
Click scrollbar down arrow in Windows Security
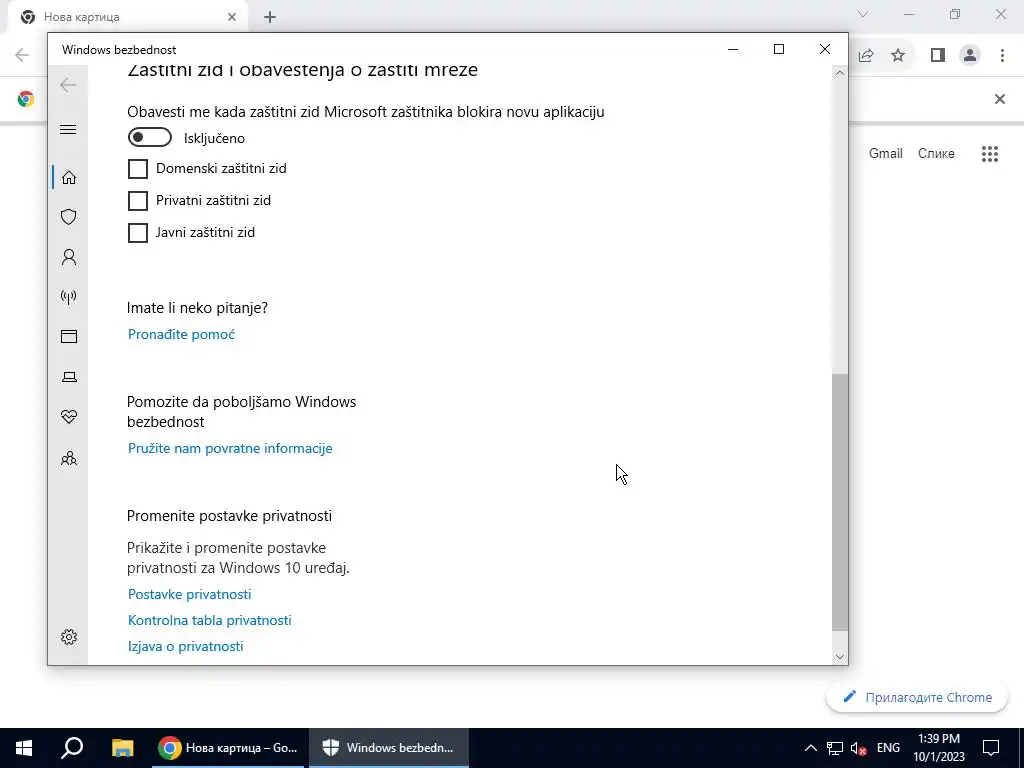click(840, 657)
